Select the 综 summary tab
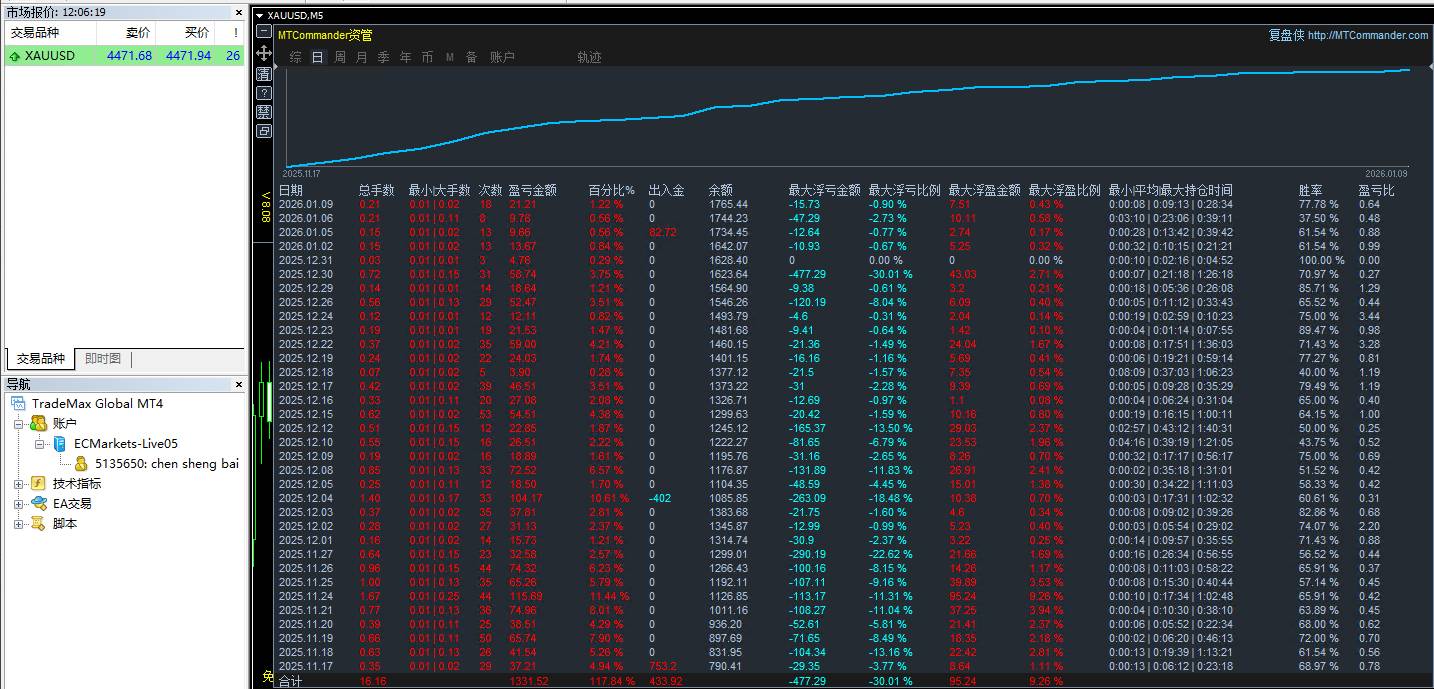This screenshot has height=689, width=1434. click(296, 58)
